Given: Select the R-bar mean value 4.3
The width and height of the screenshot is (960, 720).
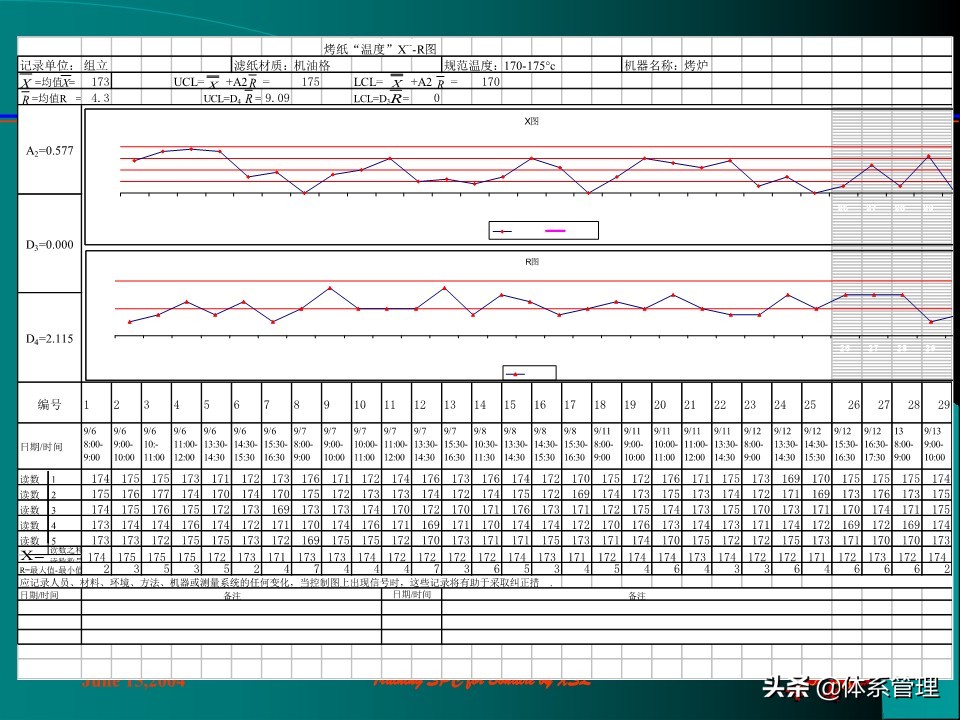Looking at the screenshot, I should coord(100,98).
